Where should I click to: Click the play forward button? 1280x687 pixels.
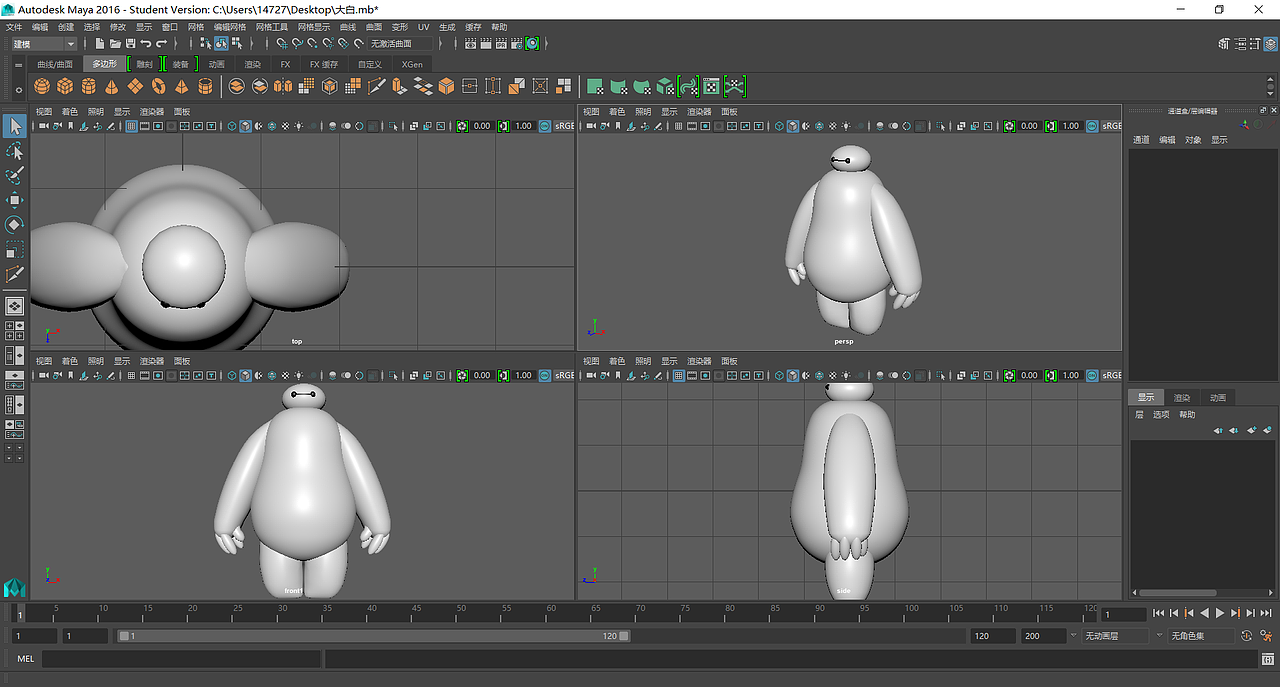click(1219, 613)
